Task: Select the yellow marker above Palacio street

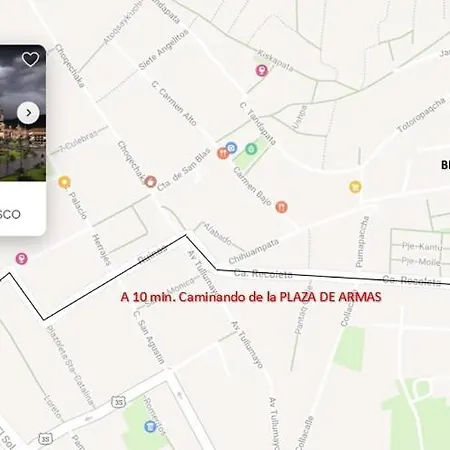Action: point(64,182)
